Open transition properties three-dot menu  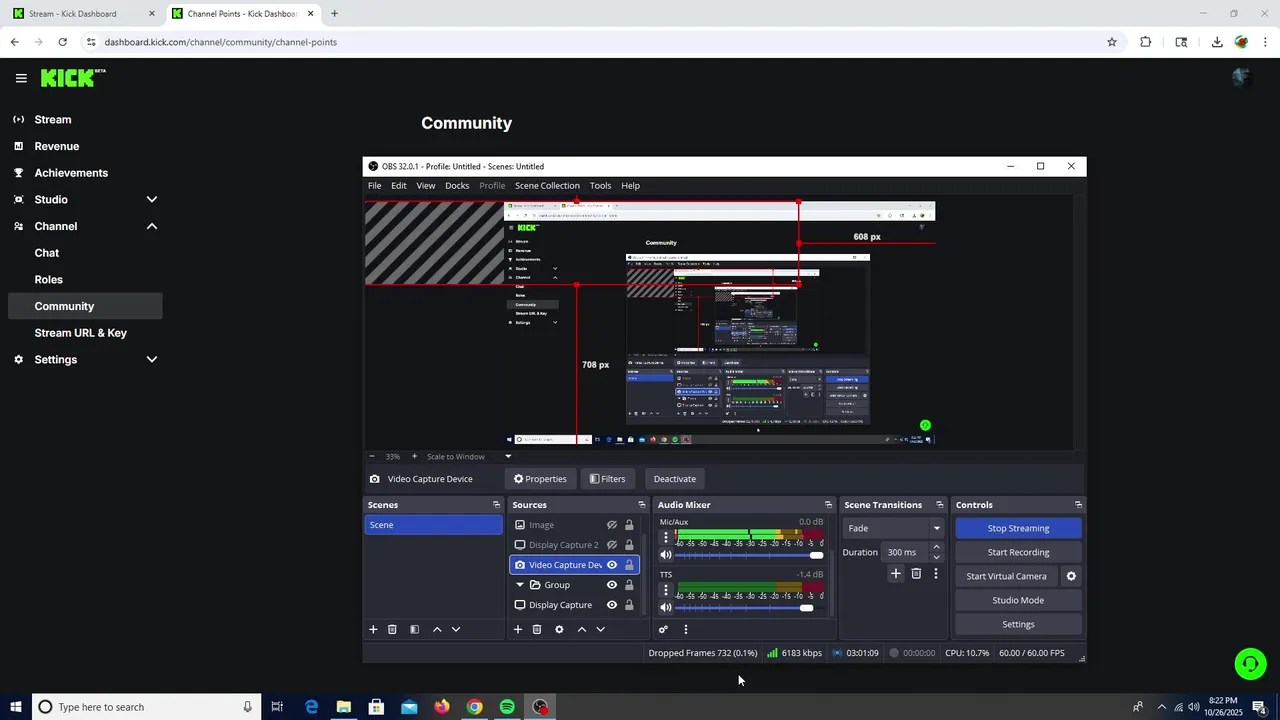click(936, 573)
